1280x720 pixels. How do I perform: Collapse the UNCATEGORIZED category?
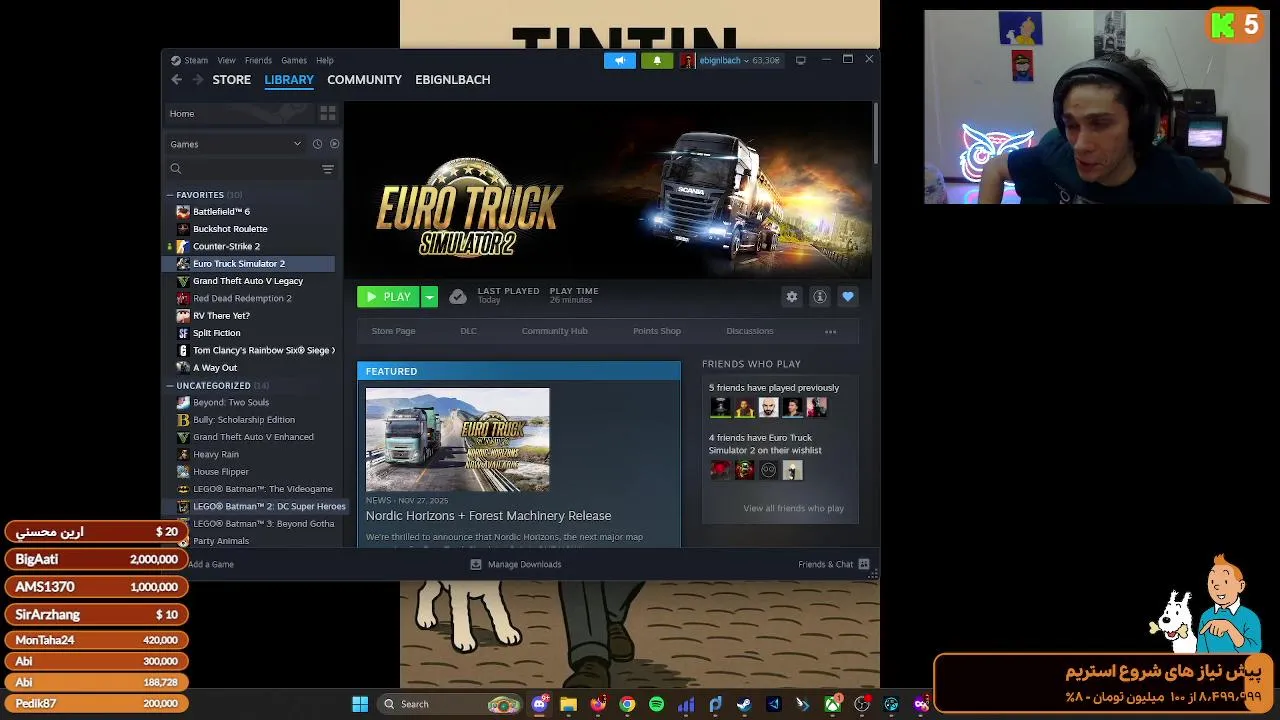(170, 385)
